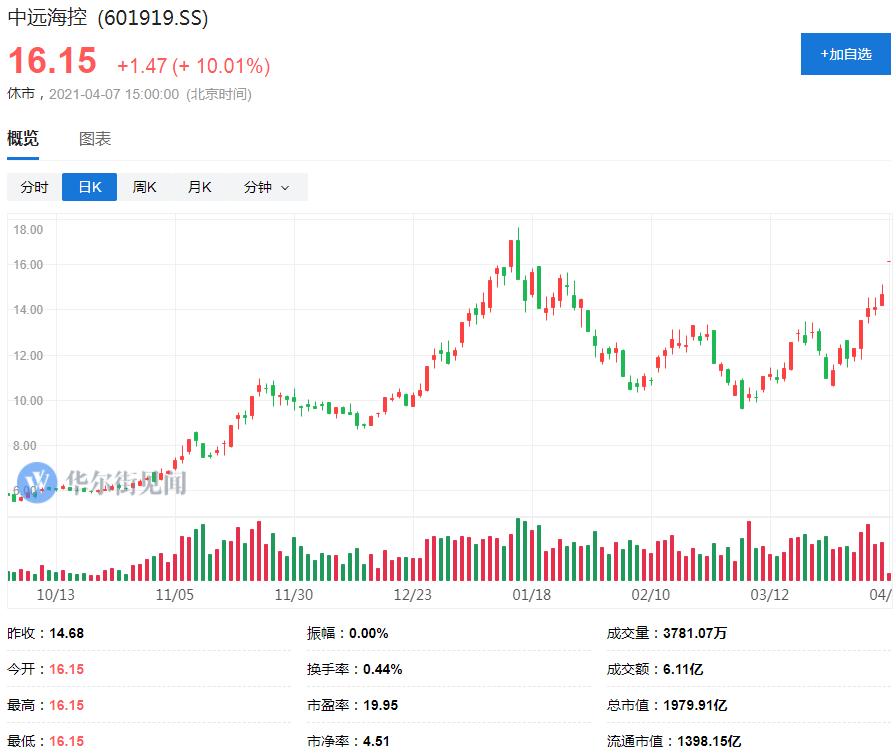Switch to the 概览 overview tab
The width and height of the screenshot is (896, 754).
click(x=23, y=138)
